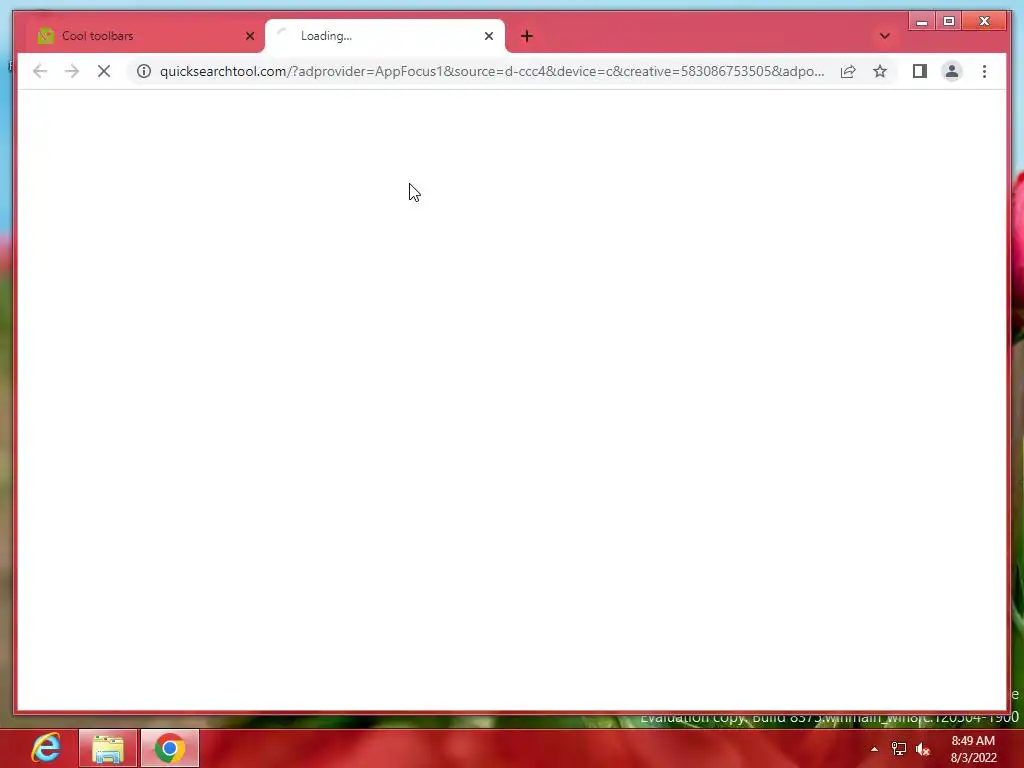Viewport: 1024px width, 768px height.
Task: Open the clock showing 8:49 AM
Action: (973, 749)
